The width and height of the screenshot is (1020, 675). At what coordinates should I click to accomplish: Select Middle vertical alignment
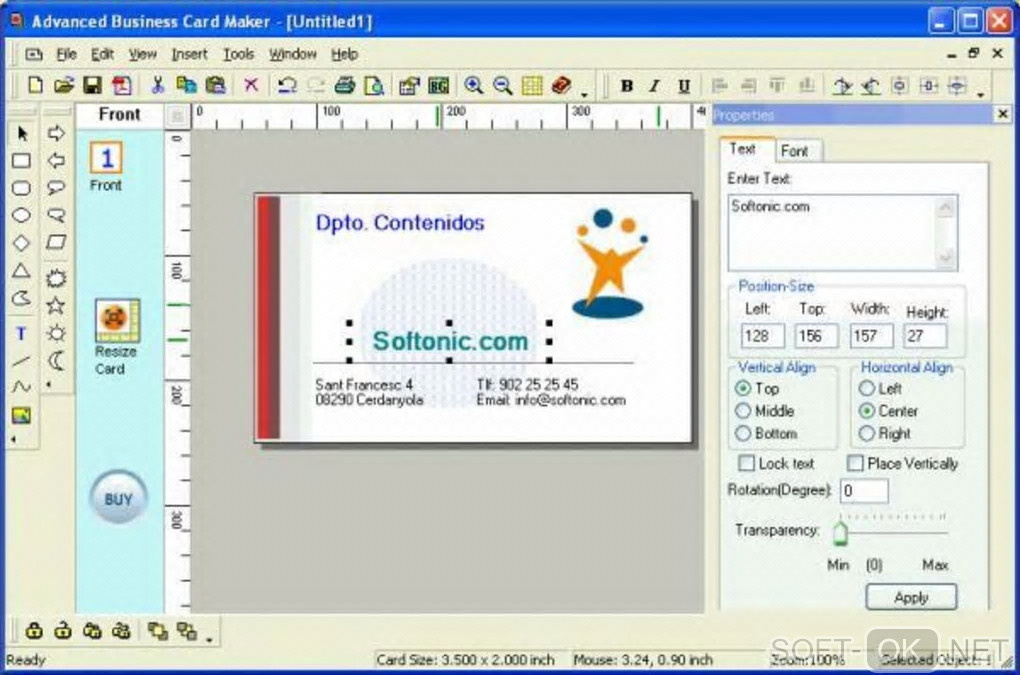pyautogui.click(x=743, y=411)
